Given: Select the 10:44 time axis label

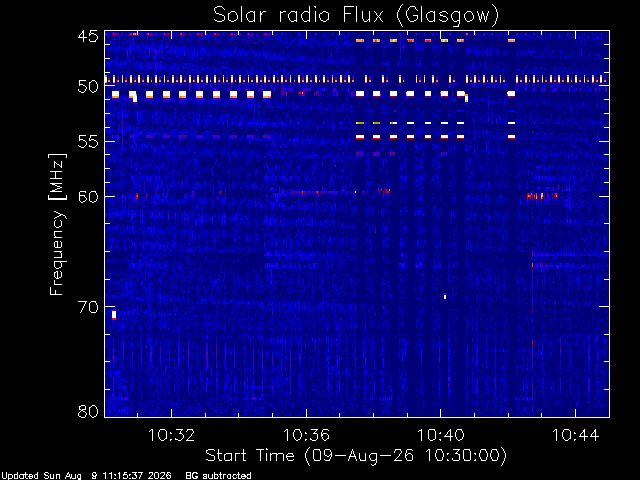Looking at the screenshot, I should coord(575,435).
